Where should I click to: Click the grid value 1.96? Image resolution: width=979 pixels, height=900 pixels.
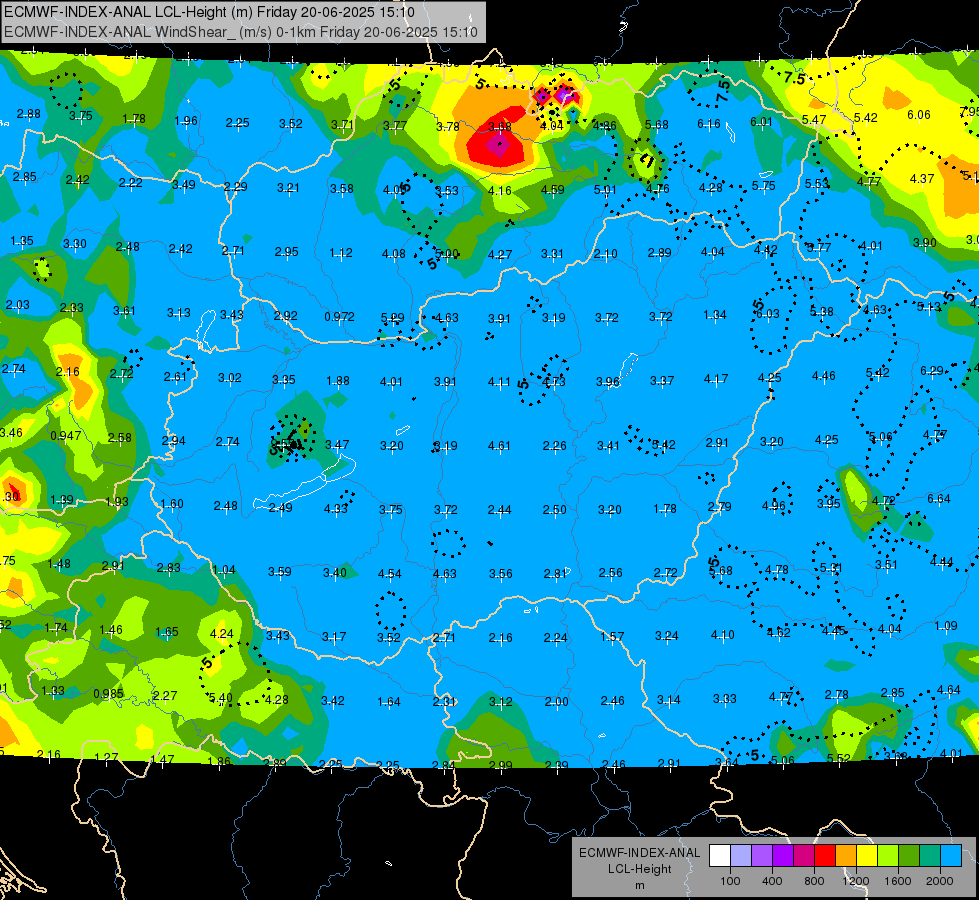(x=186, y=121)
